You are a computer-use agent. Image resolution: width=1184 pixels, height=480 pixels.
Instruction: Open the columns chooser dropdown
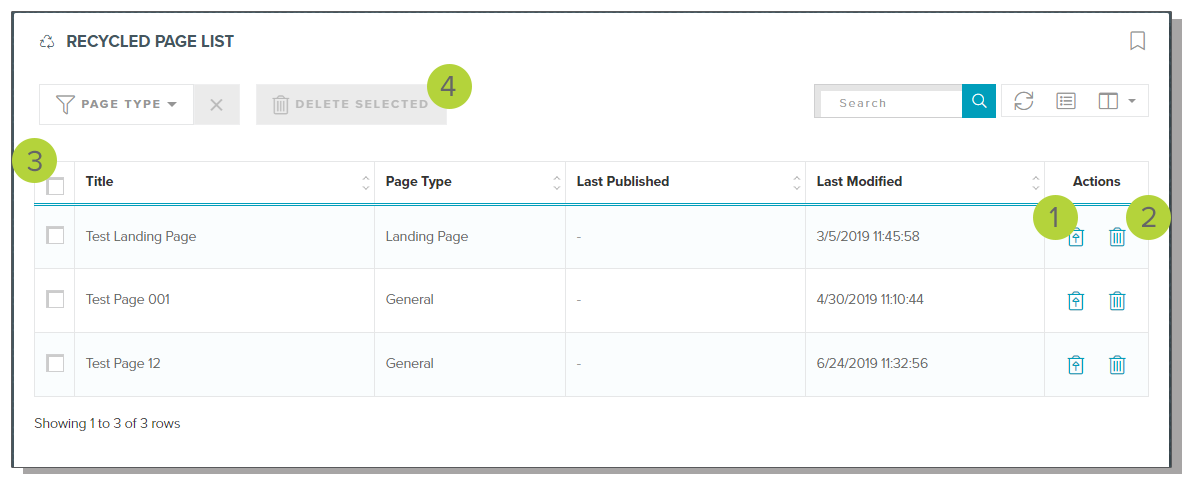coord(1116,101)
